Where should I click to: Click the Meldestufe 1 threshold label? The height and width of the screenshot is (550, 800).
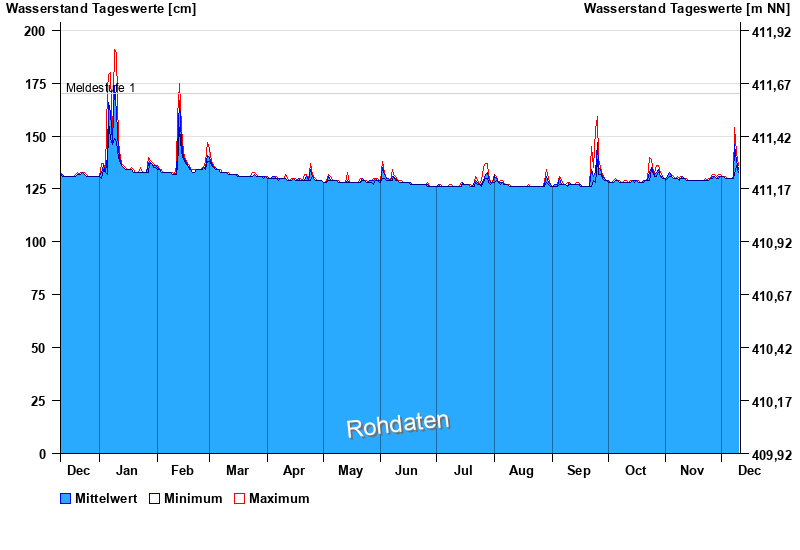(101, 88)
